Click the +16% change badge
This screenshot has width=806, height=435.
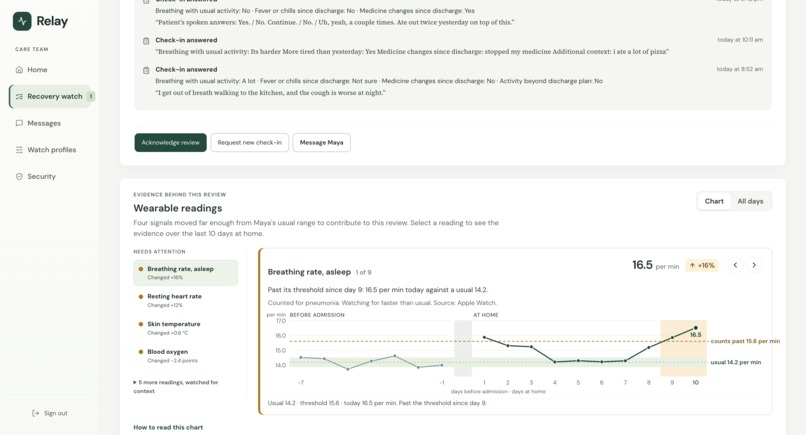pyautogui.click(x=702, y=265)
